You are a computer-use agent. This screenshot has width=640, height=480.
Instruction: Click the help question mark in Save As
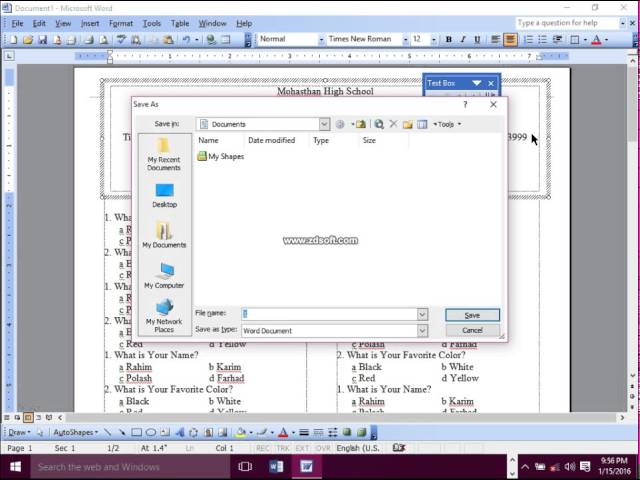[465, 104]
